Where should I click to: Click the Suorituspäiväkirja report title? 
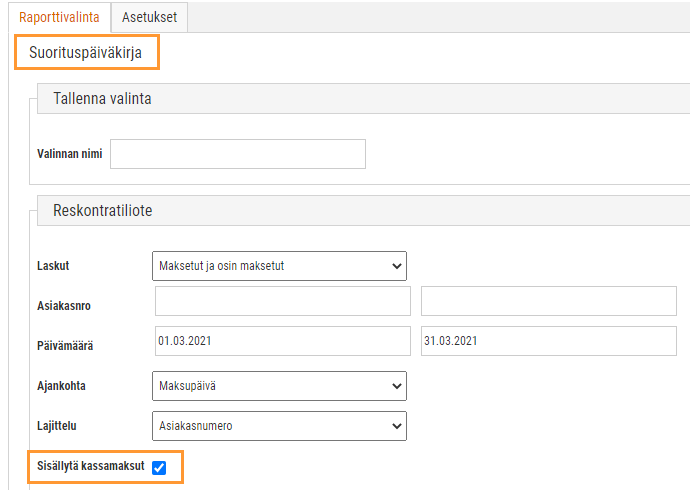click(85, 53)
